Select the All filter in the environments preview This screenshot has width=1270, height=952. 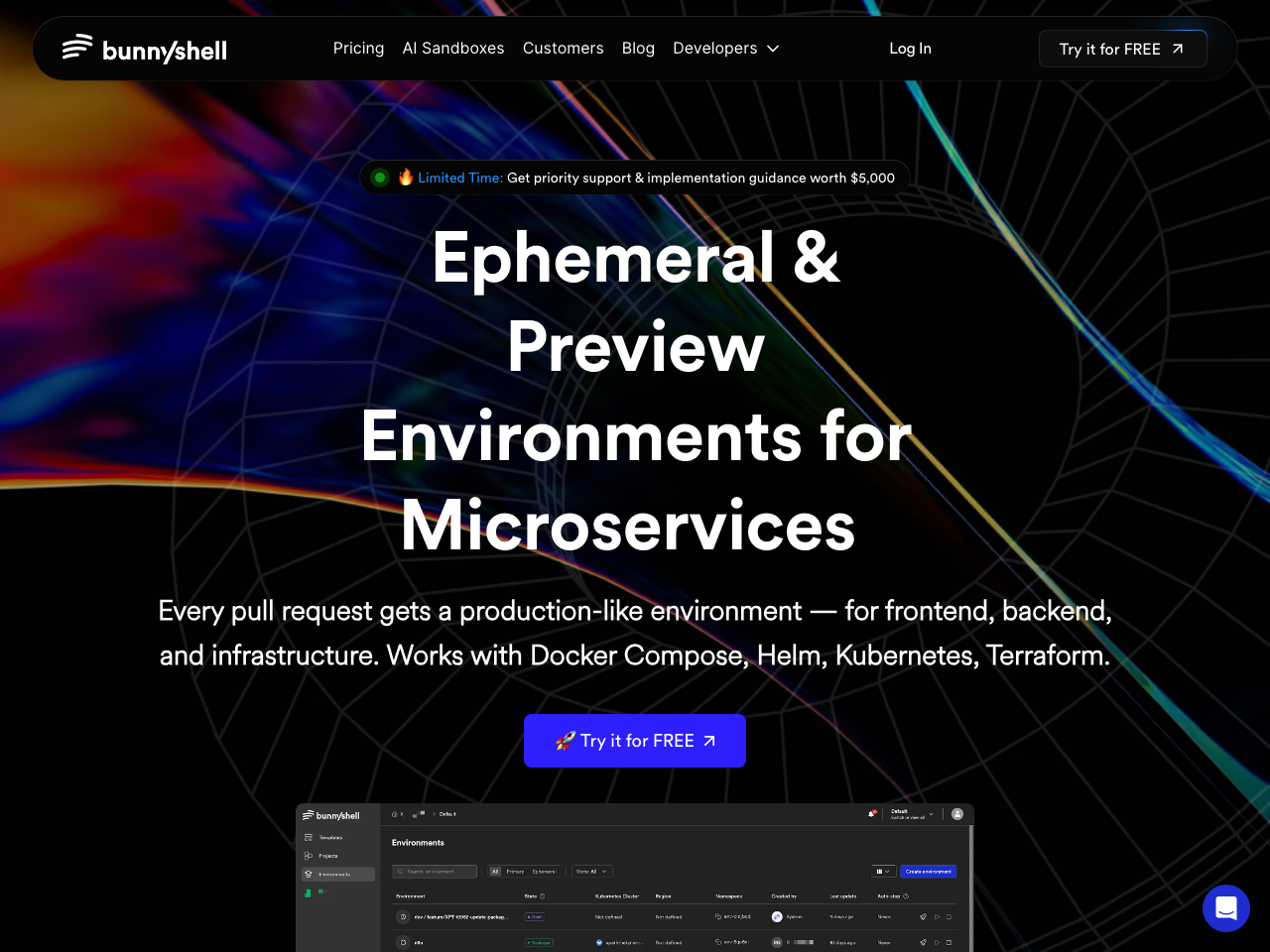click(x=496, y=872)
